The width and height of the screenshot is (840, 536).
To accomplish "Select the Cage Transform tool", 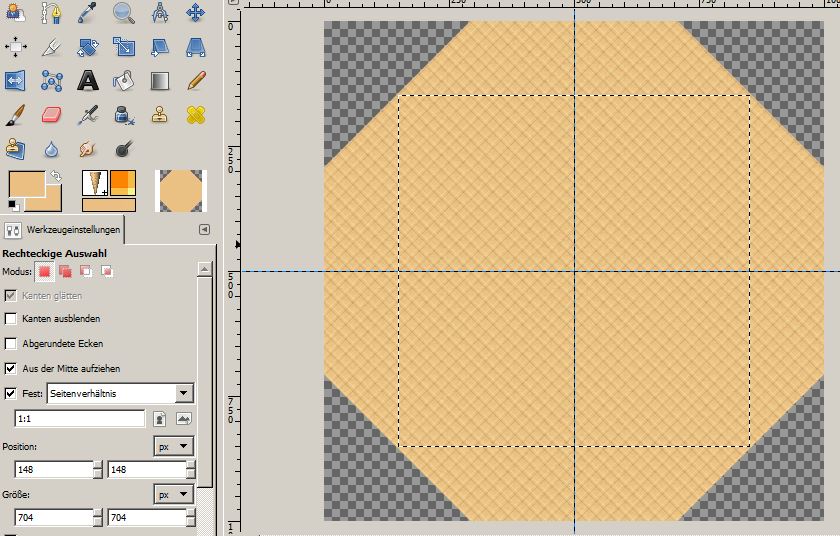I will point(51,81).
